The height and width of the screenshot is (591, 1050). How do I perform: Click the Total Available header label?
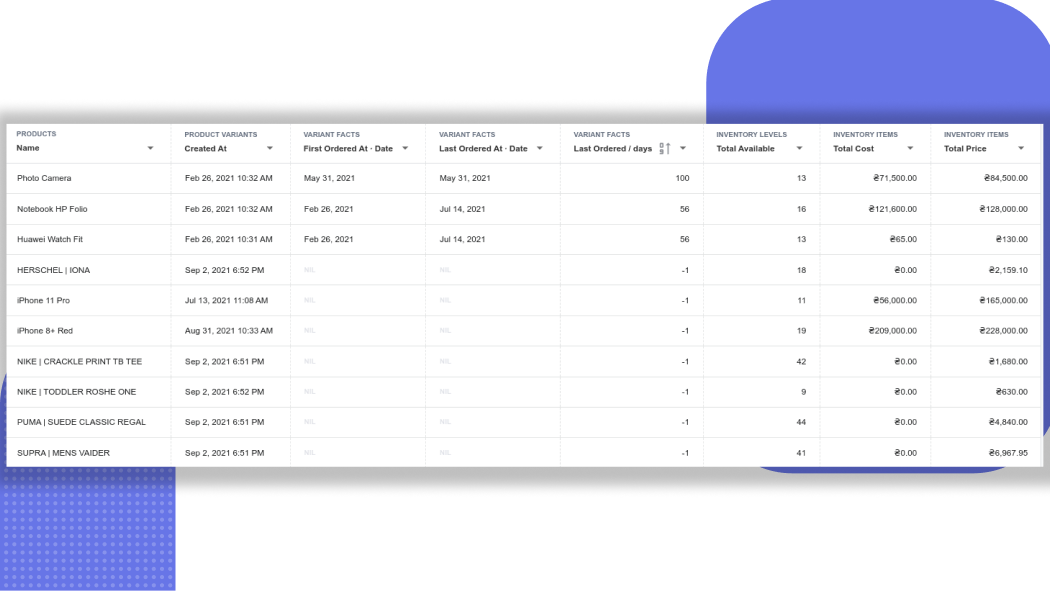pyautogui.click(x=745, y=149)
